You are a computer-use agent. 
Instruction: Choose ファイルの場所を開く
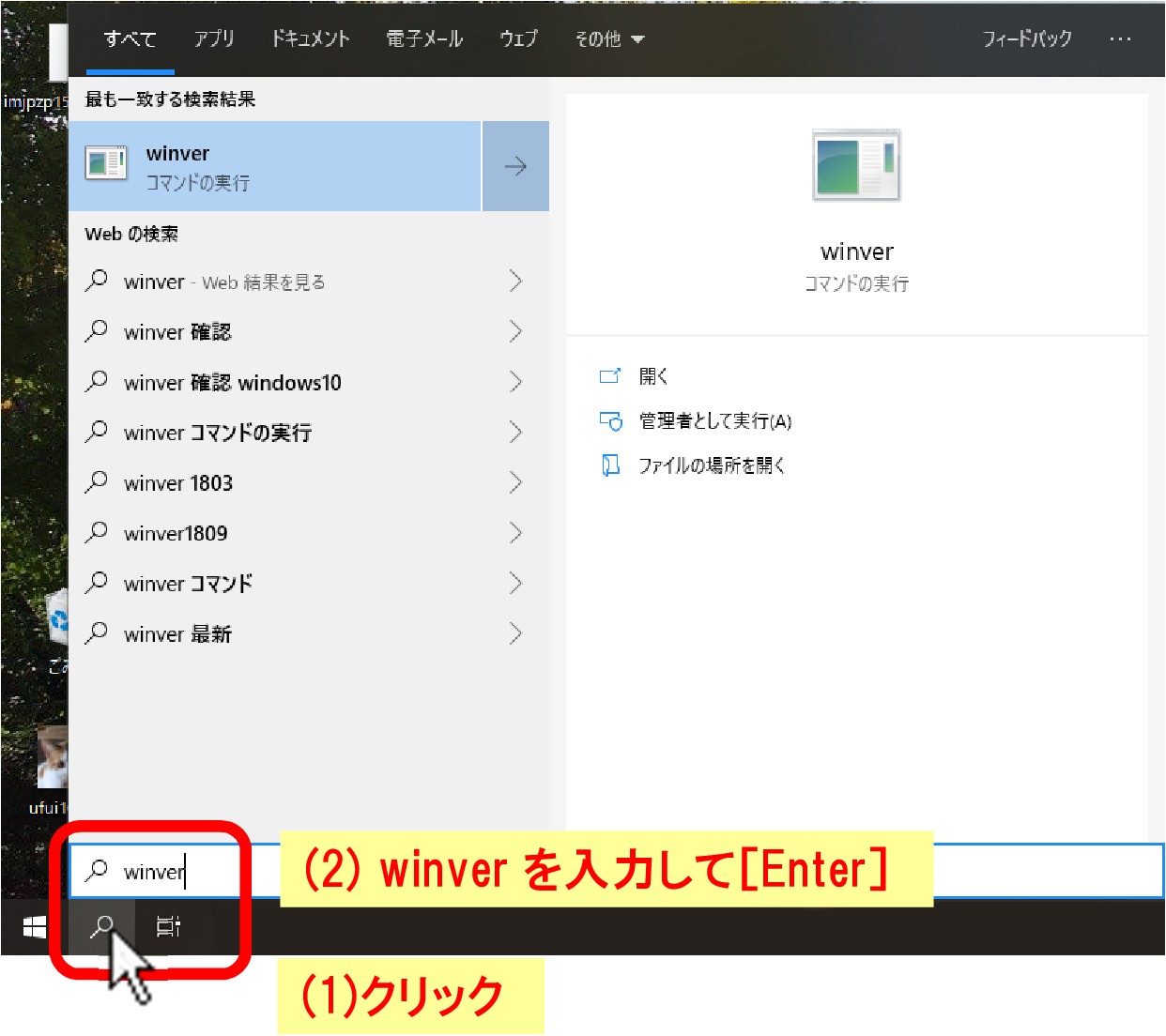pyautogui.click(x=712, y=465)
